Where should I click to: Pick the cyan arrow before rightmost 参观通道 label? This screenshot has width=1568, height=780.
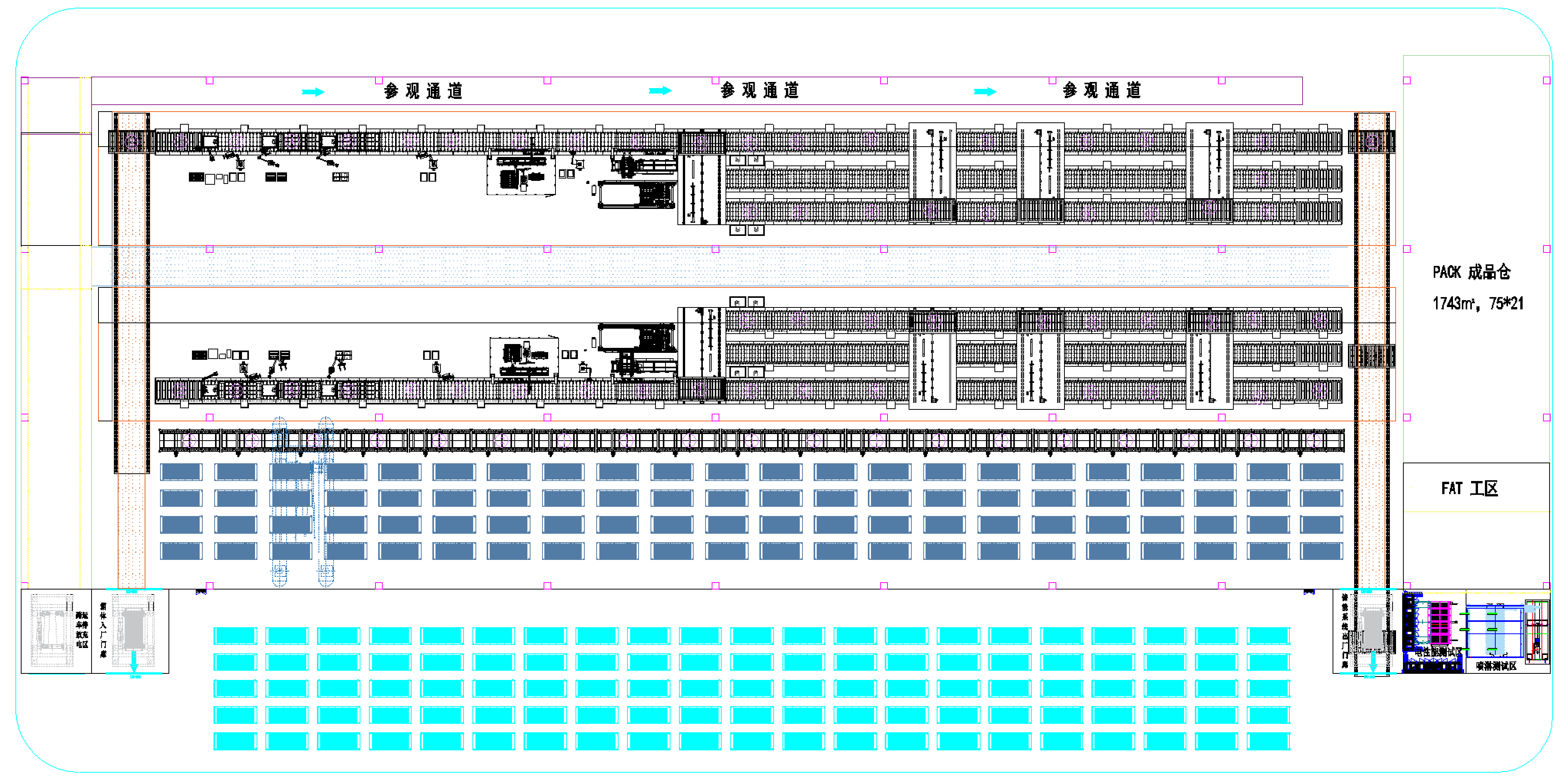(x=985, y=92)
